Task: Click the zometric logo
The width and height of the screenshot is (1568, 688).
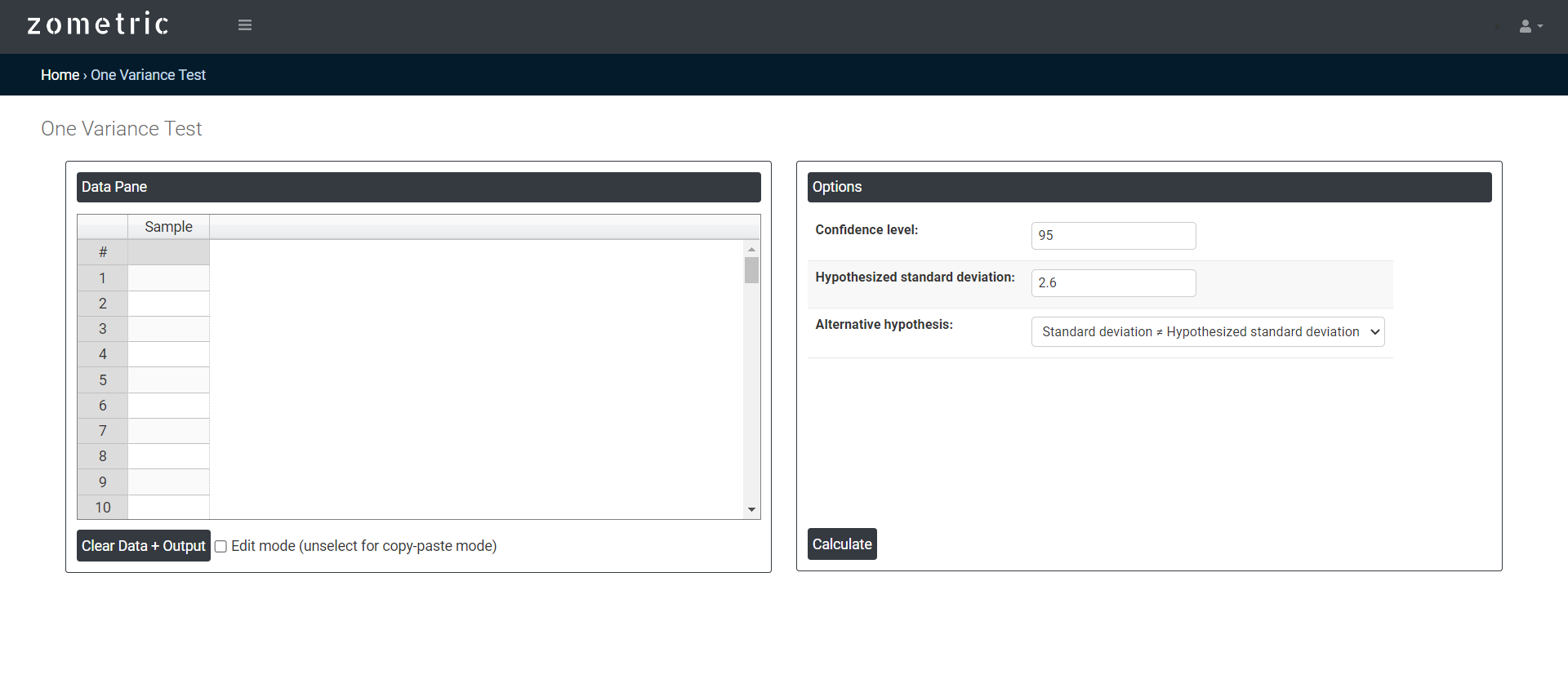Action: pos(98,24)
